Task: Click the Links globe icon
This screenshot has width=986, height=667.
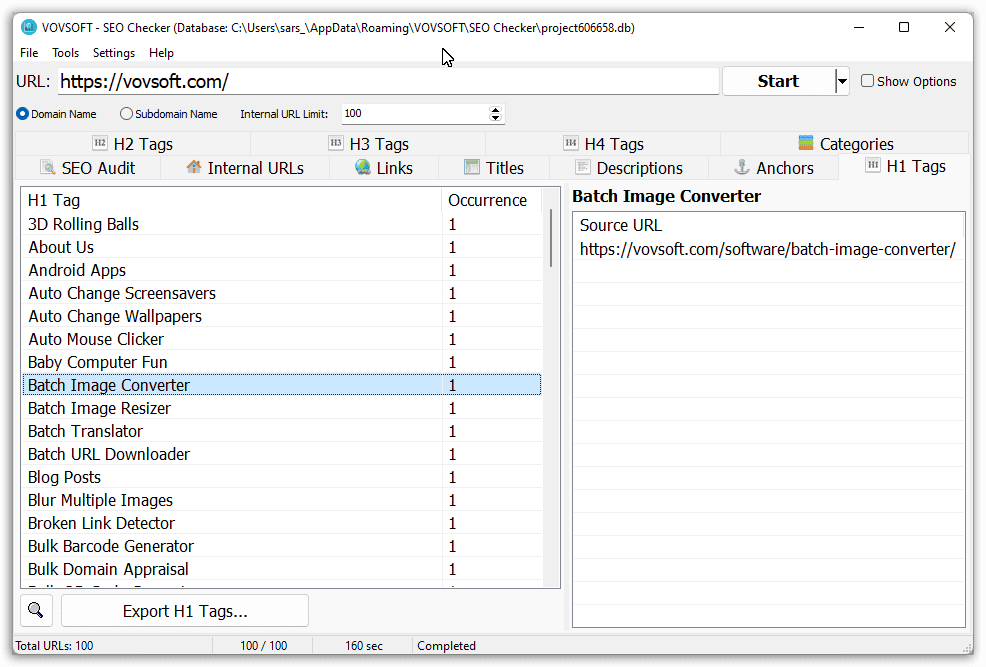Action: click(x=363, y=167)
